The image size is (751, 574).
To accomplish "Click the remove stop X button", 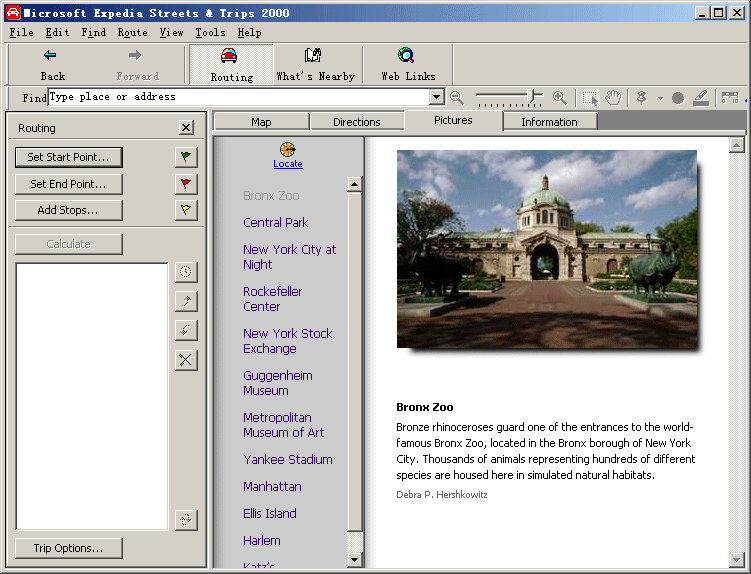I will (186, 360).
